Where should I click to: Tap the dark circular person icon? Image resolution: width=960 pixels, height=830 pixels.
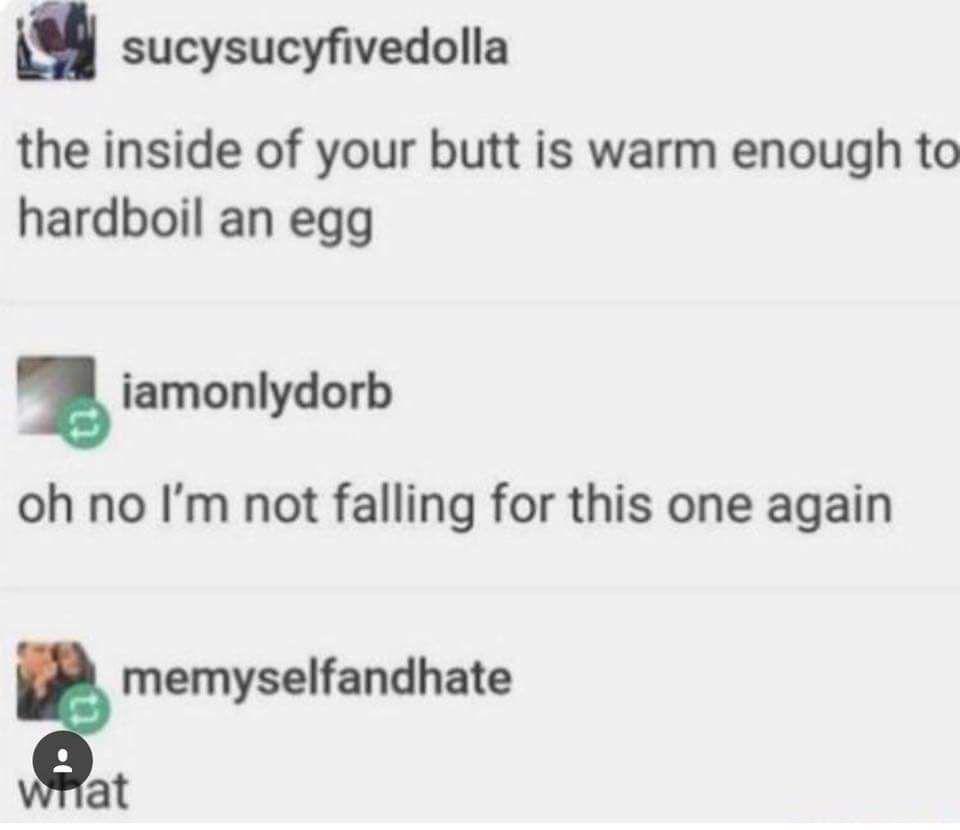click(62, 761)
